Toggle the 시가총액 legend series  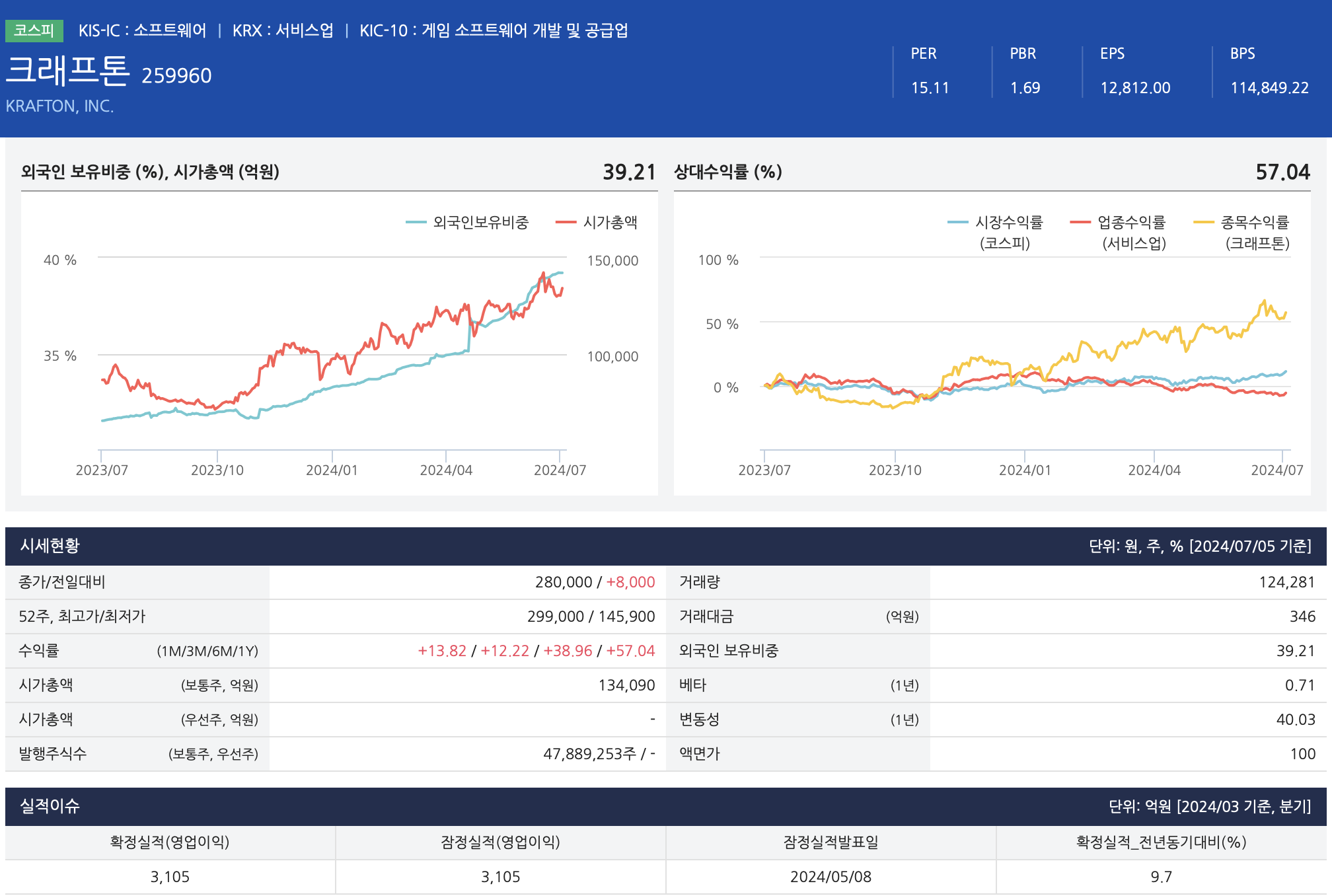(610, 223)
